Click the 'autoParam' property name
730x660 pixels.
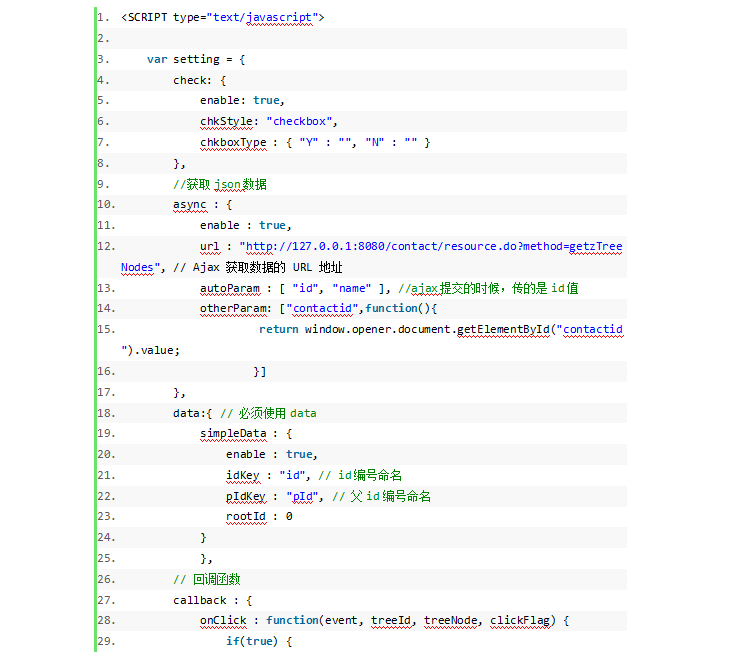(229, 288)
